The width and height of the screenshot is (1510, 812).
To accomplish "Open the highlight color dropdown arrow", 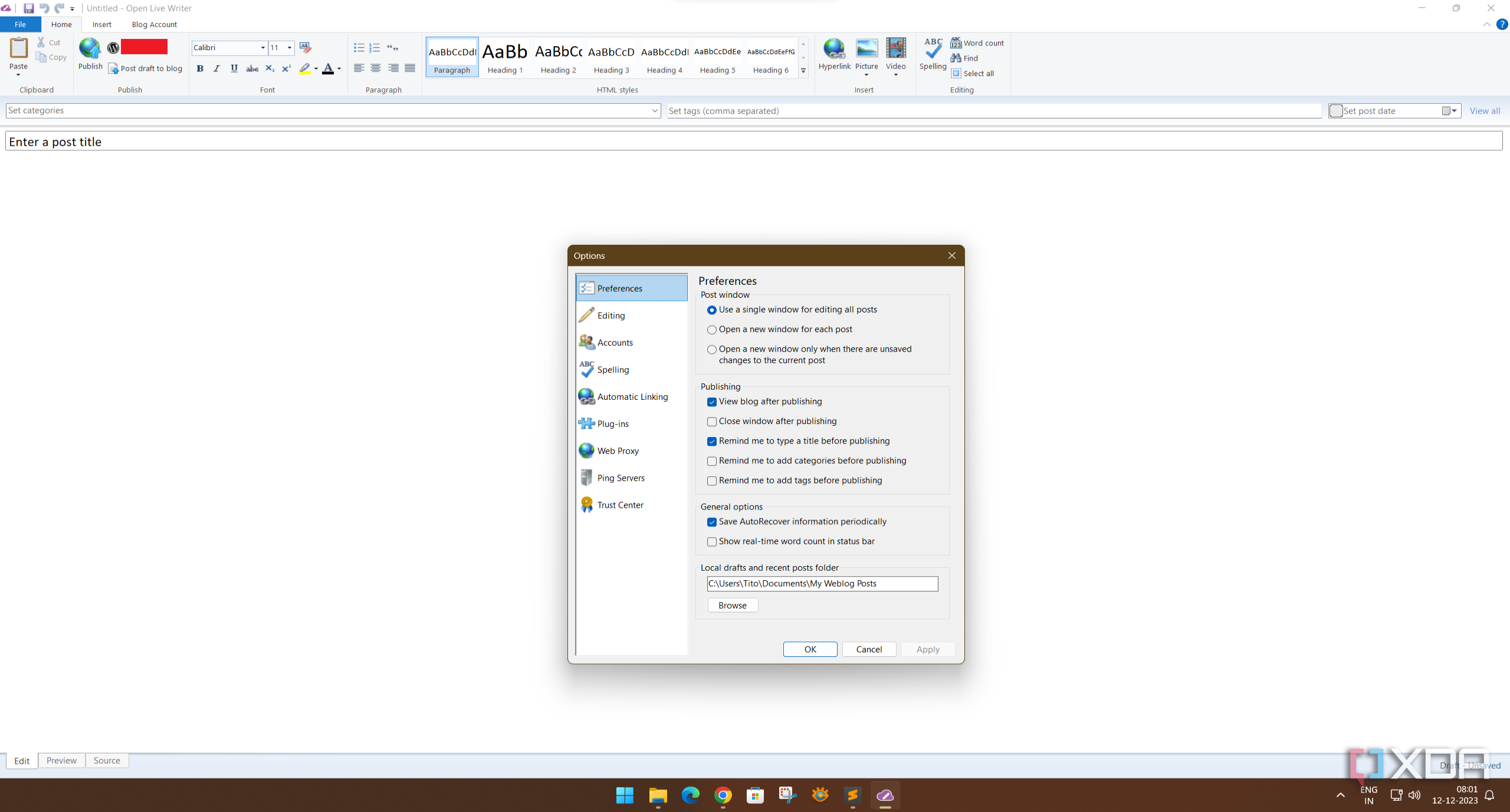I will (x=316, y=68).
